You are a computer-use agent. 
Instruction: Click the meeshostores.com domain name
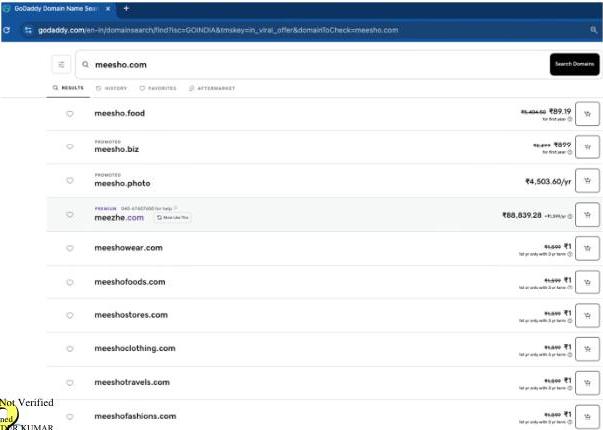click(131, 315)
